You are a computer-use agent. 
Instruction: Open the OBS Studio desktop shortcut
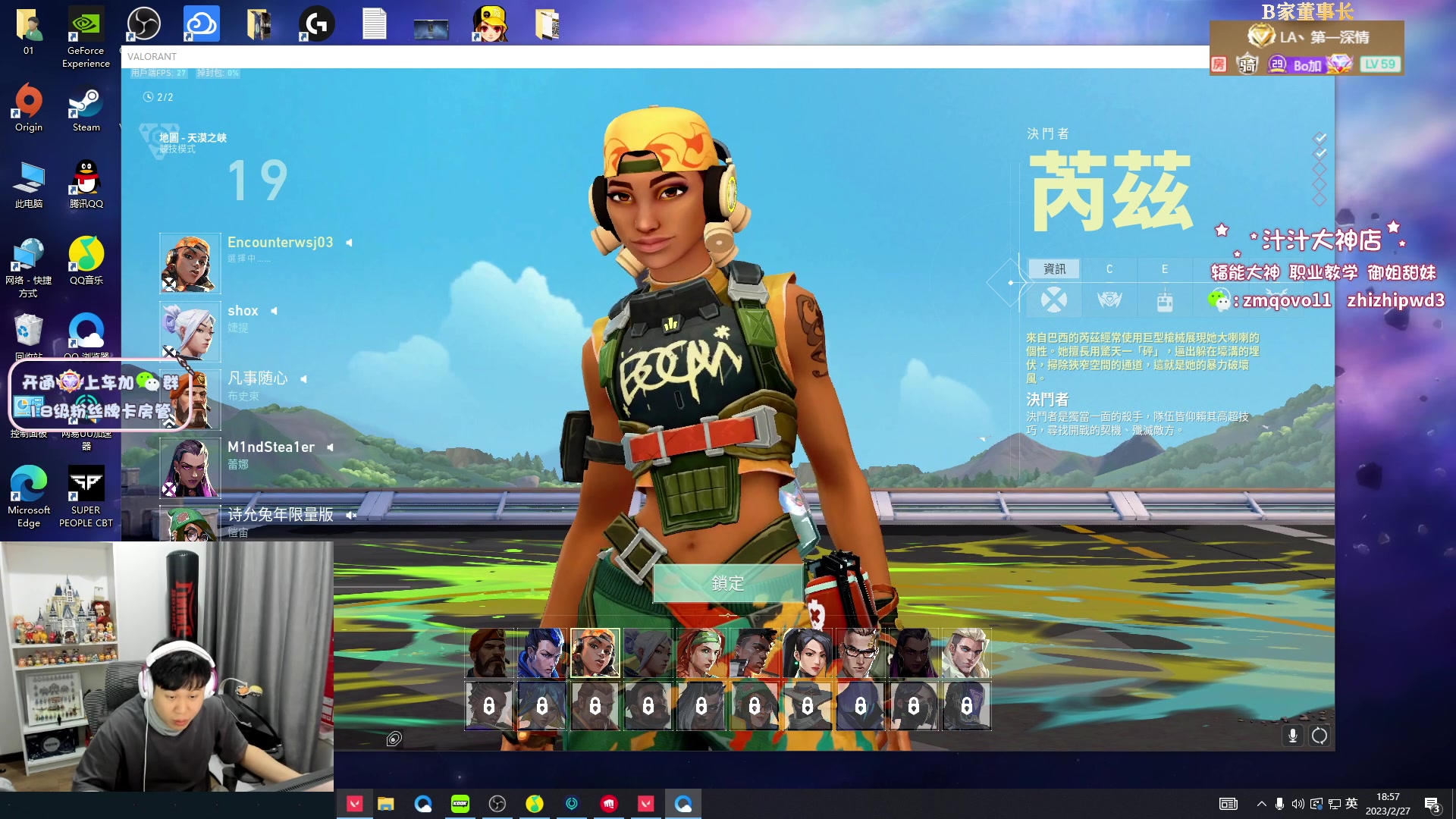pyautogui.click(x=143, y=24)
